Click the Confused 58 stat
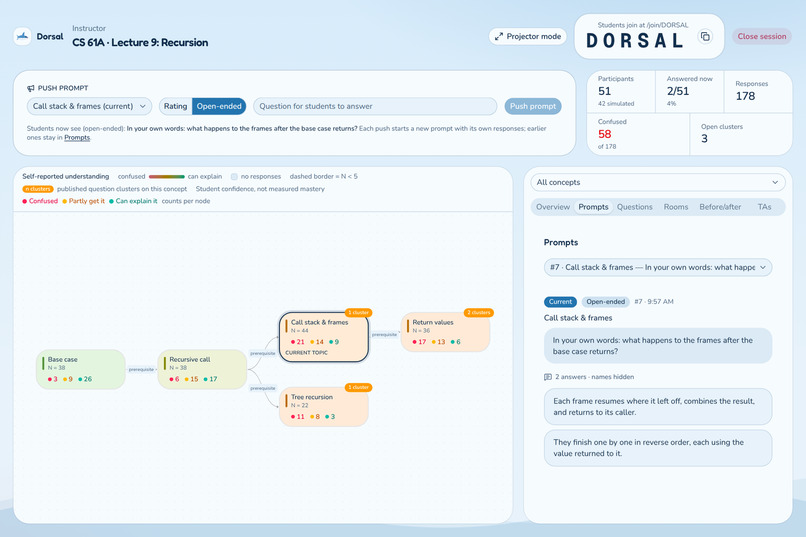The width and height of the screenshot is (806, 537). [x=604, y=134]
